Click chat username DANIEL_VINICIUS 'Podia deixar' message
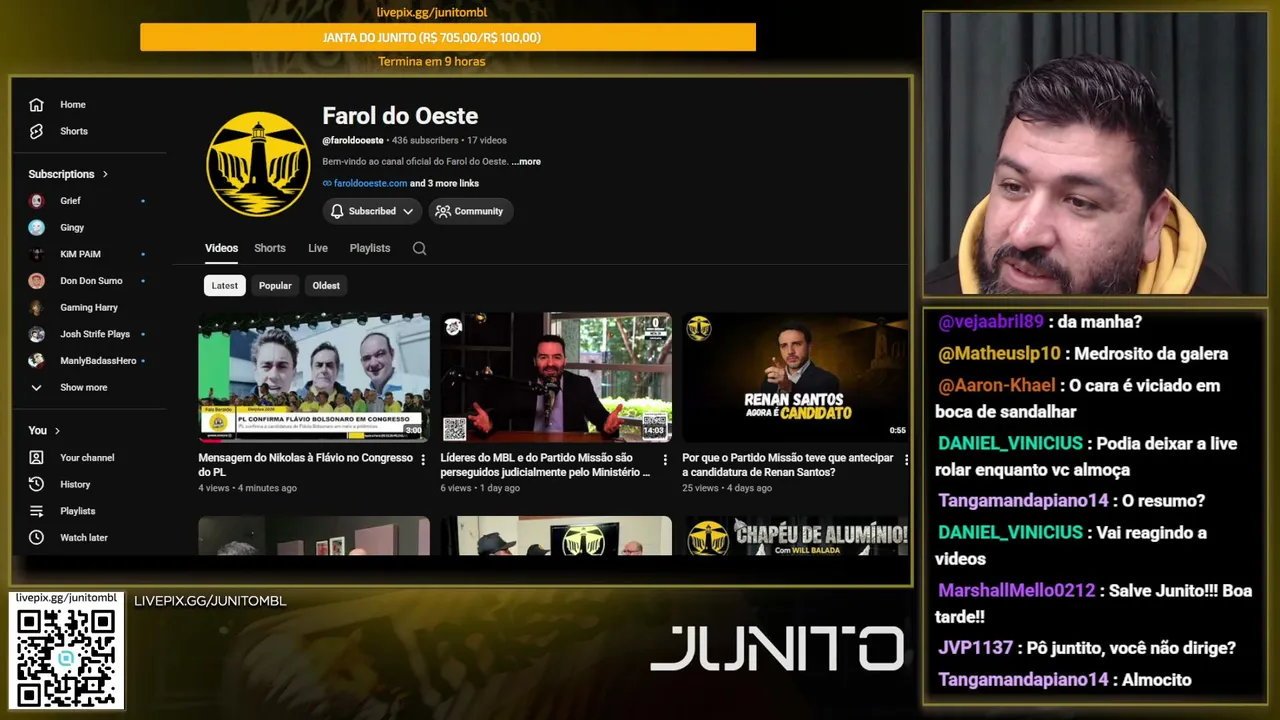The height and width of the screenshot is (720, 1280). click(x=1010, y=444)
